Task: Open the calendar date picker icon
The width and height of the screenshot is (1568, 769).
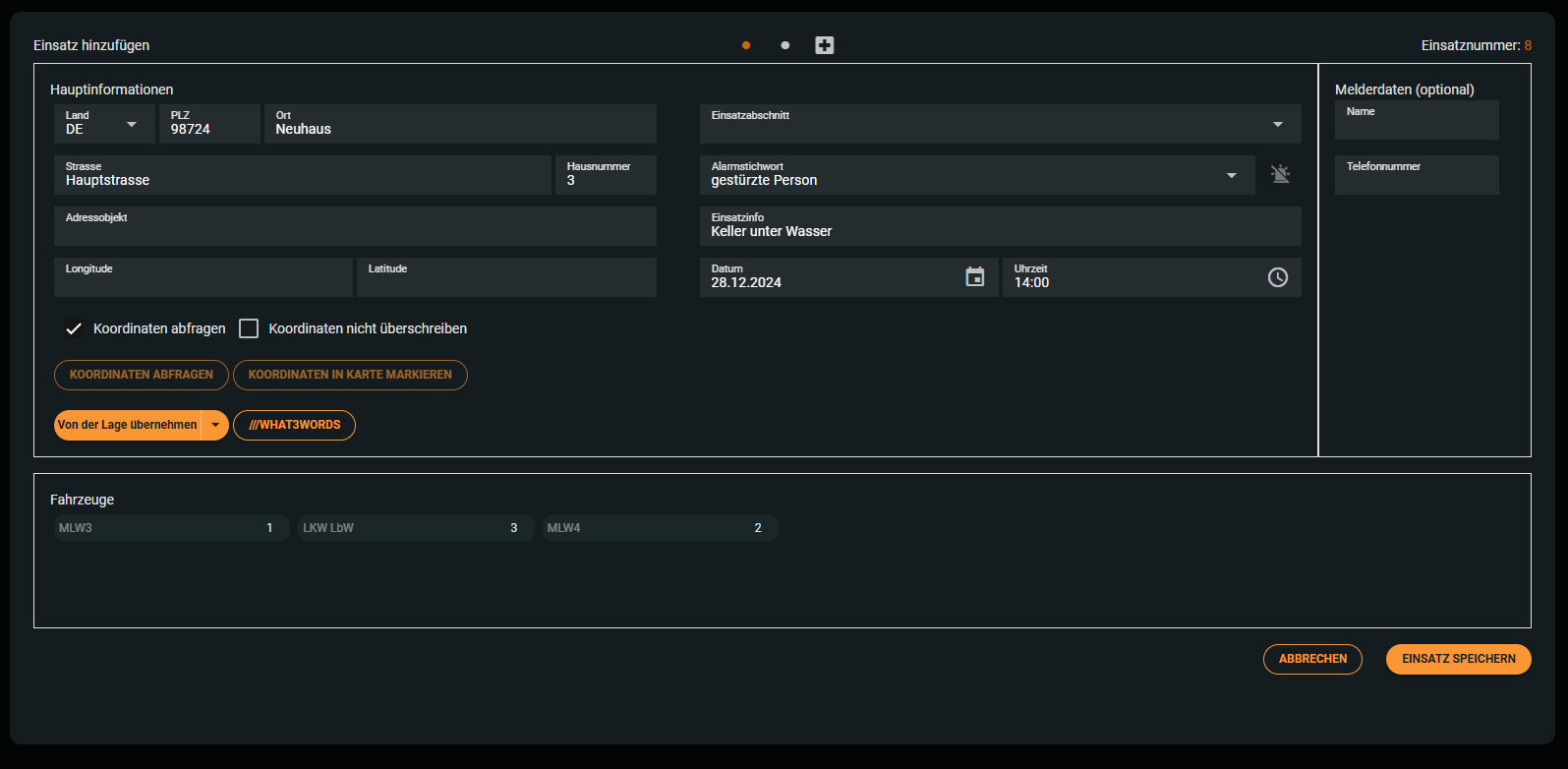Action: (x=975, y=277)
